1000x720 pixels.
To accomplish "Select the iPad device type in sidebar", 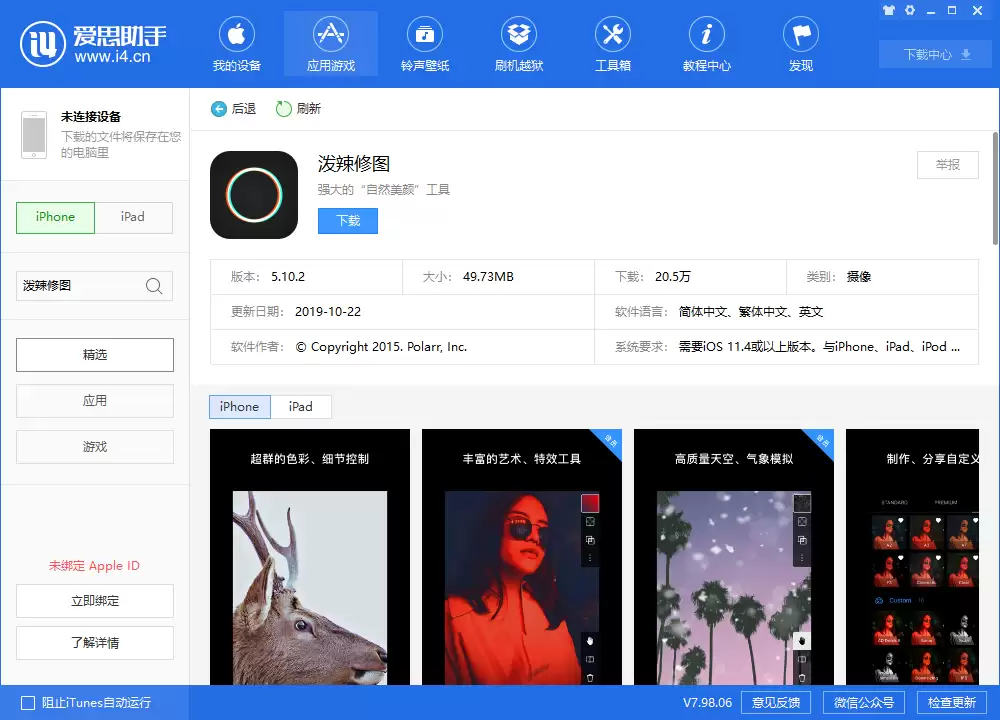I will [x=133, y=217].
